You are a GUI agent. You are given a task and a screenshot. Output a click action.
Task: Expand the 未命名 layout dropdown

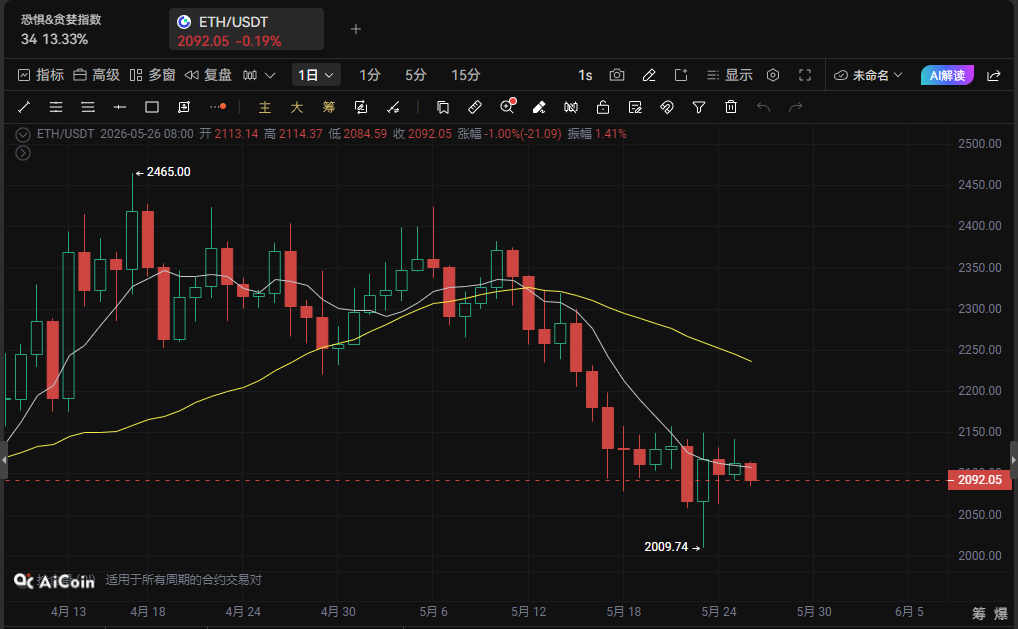coord(869,75)
